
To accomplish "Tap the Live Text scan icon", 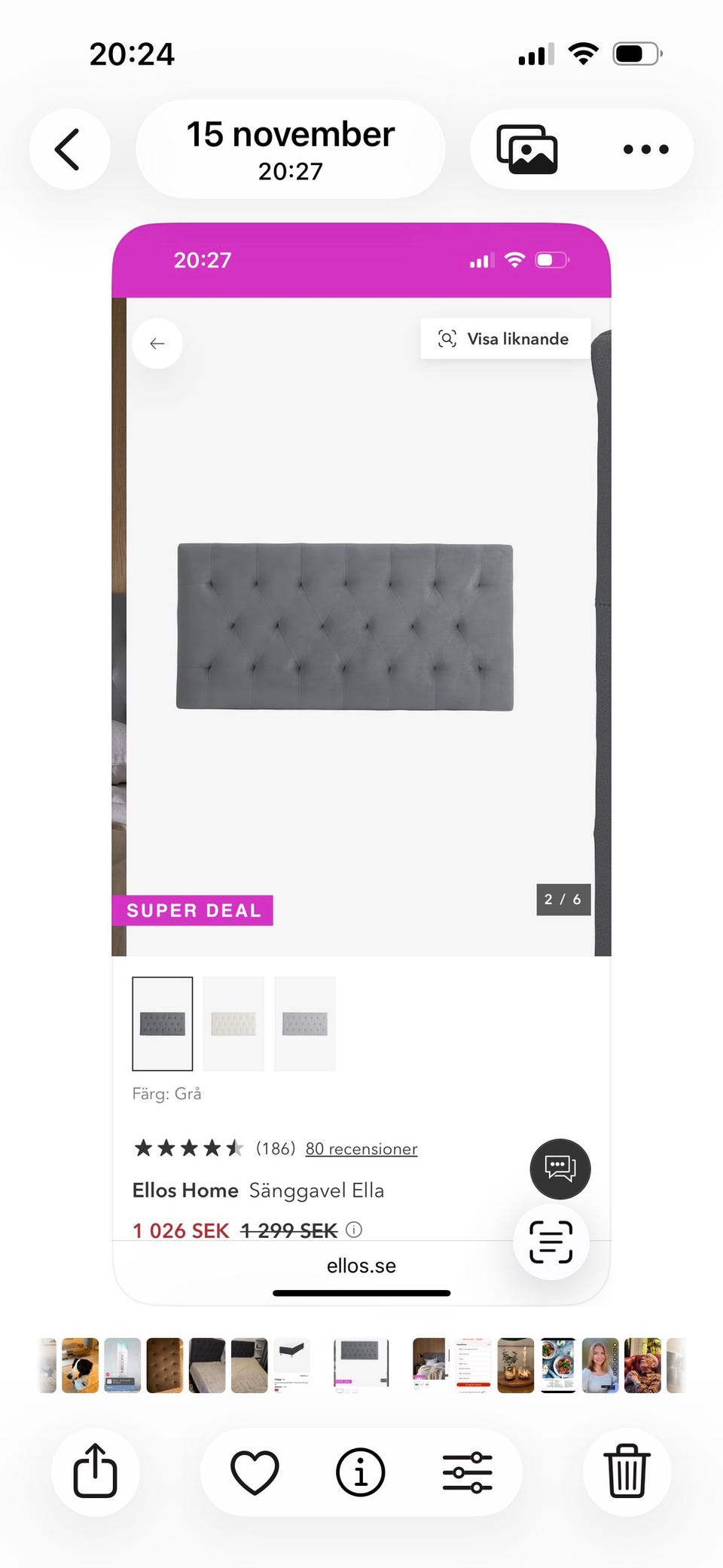I will tap(551, 1241).
